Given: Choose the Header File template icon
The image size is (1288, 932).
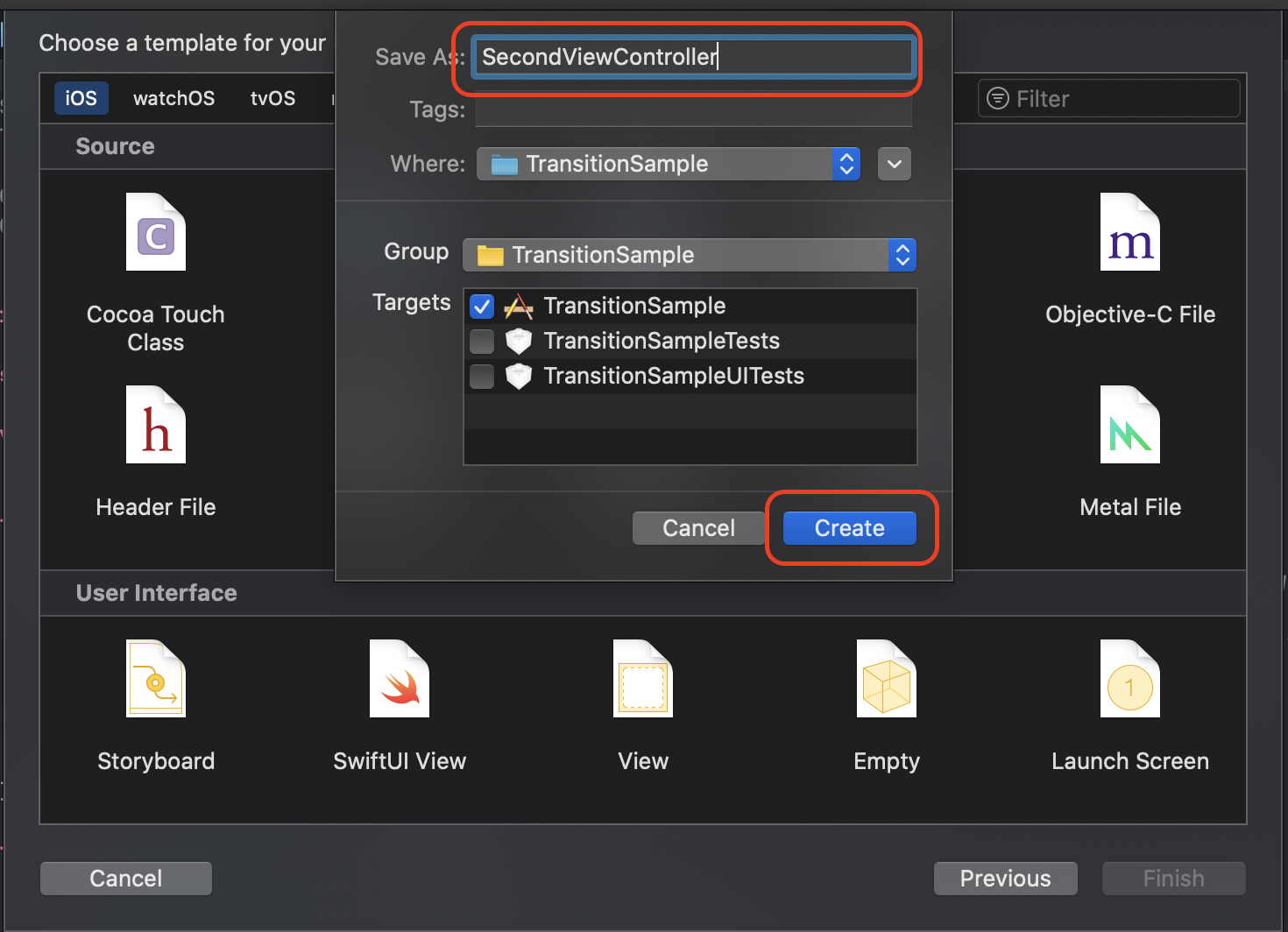Looking at the screenshot, I should 156,425.
